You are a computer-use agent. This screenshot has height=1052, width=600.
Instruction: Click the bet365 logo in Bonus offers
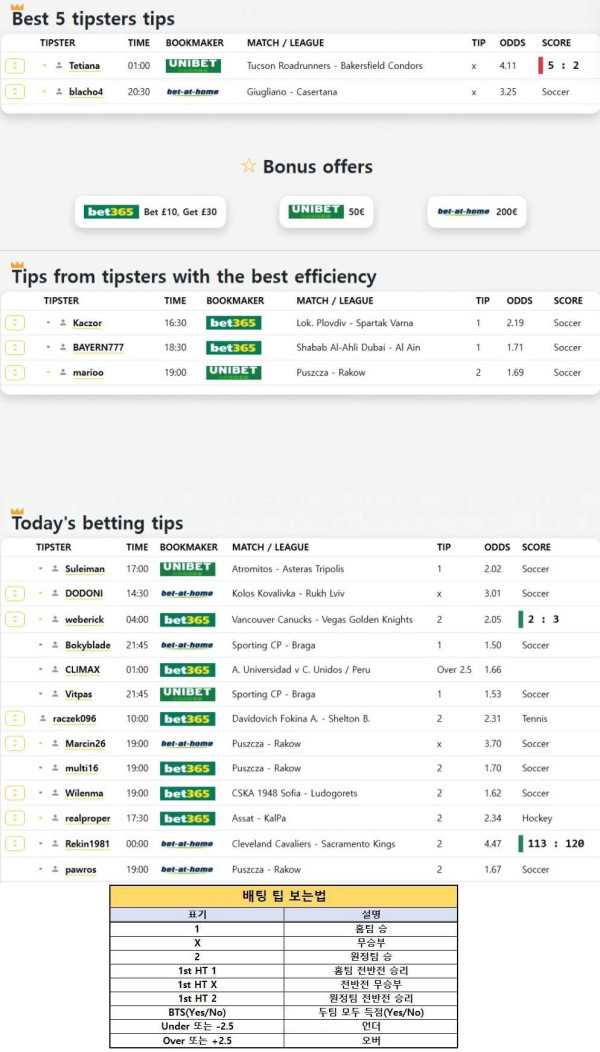coord(112,212)
